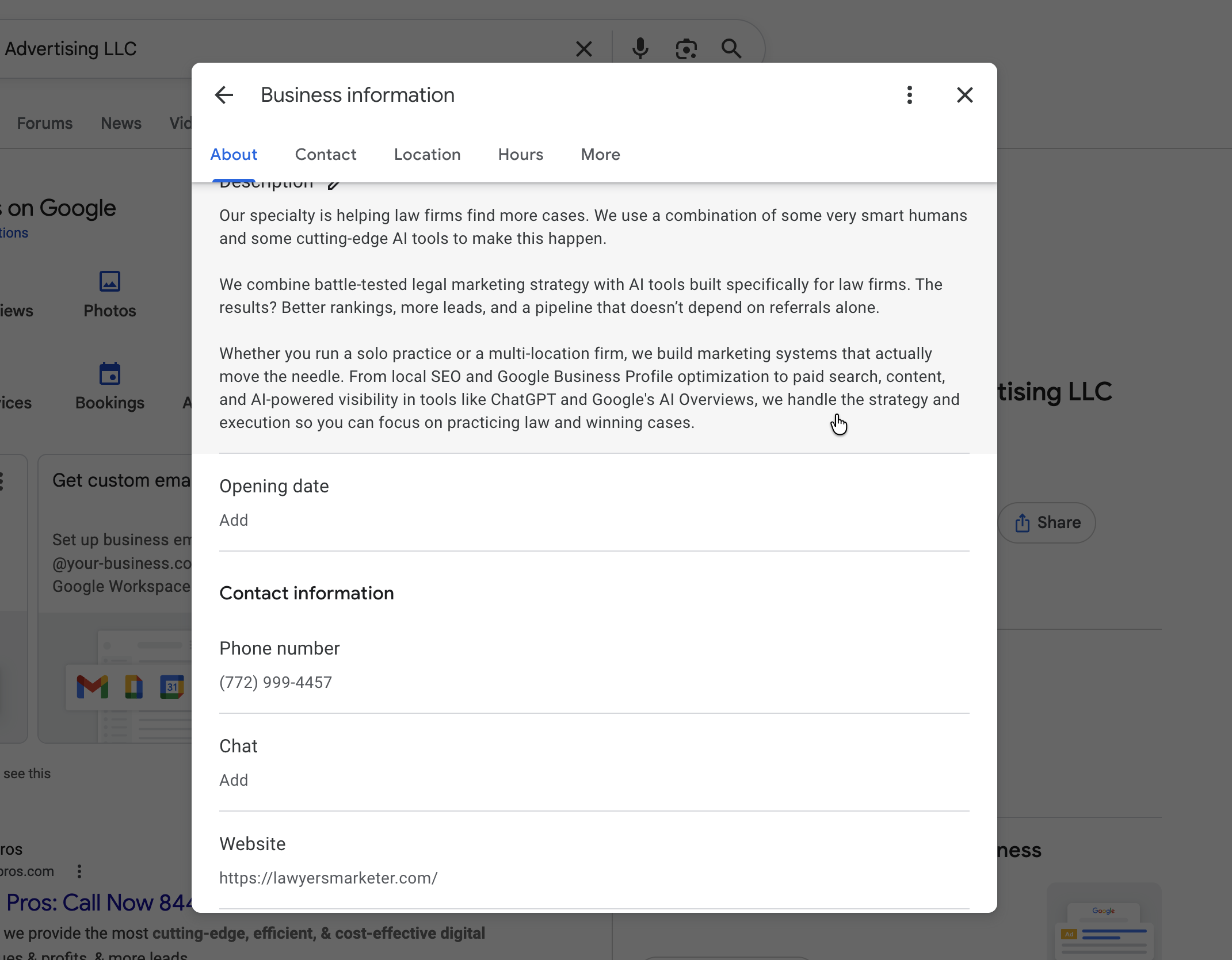Select the Forums search filter
The height and width of the screenshot is (960, 1232).
pos(45,123)
